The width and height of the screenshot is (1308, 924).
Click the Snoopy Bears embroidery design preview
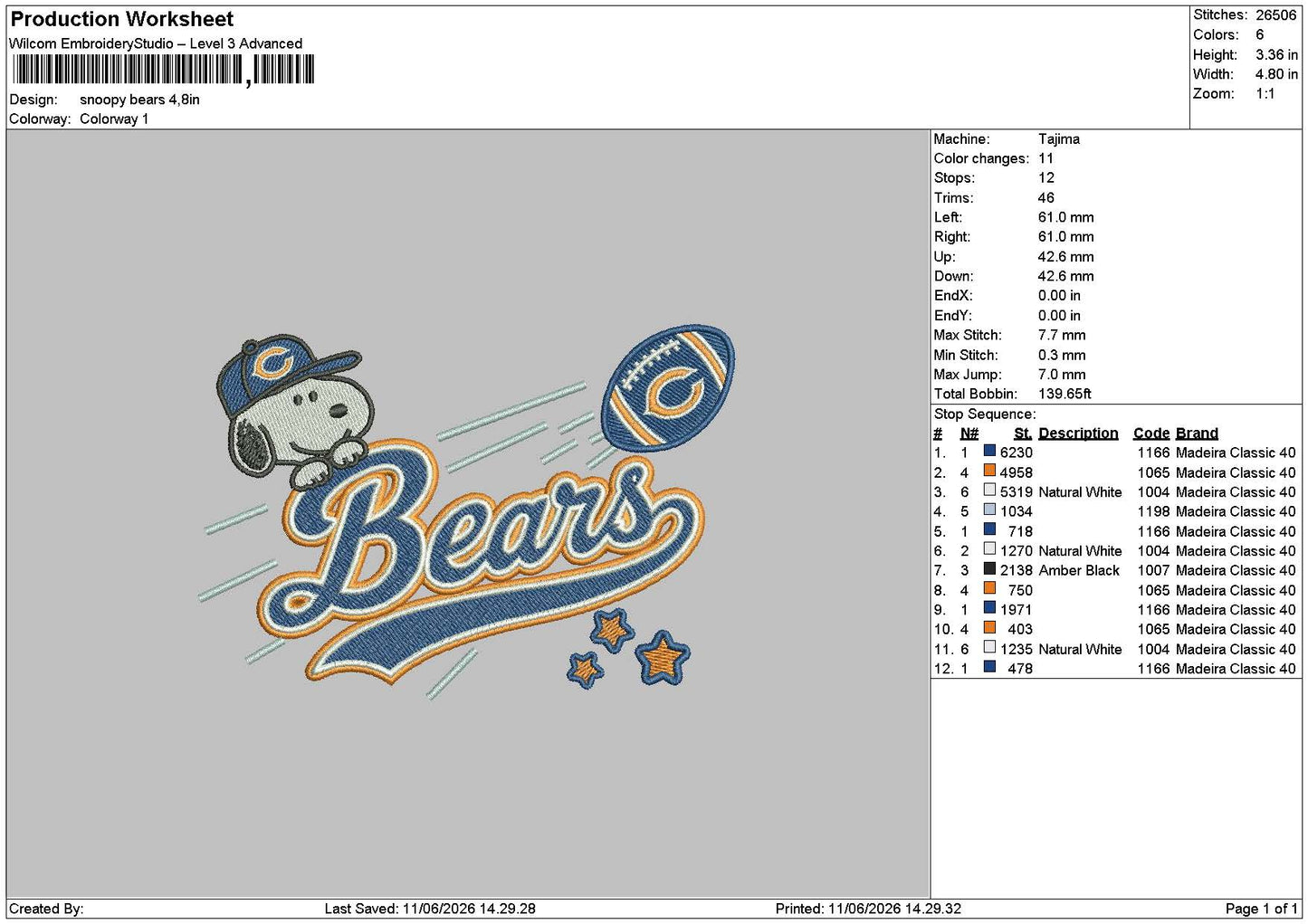click(x=467, y=513)
